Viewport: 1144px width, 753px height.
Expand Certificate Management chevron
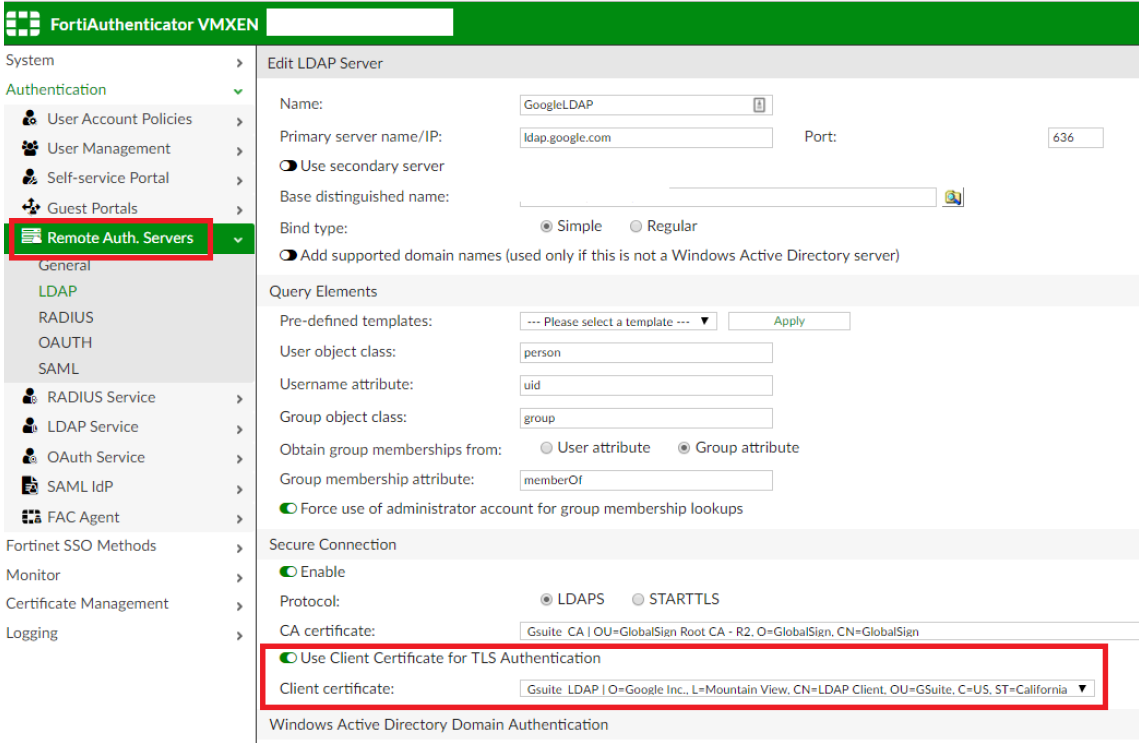click(x=239, y=606)
